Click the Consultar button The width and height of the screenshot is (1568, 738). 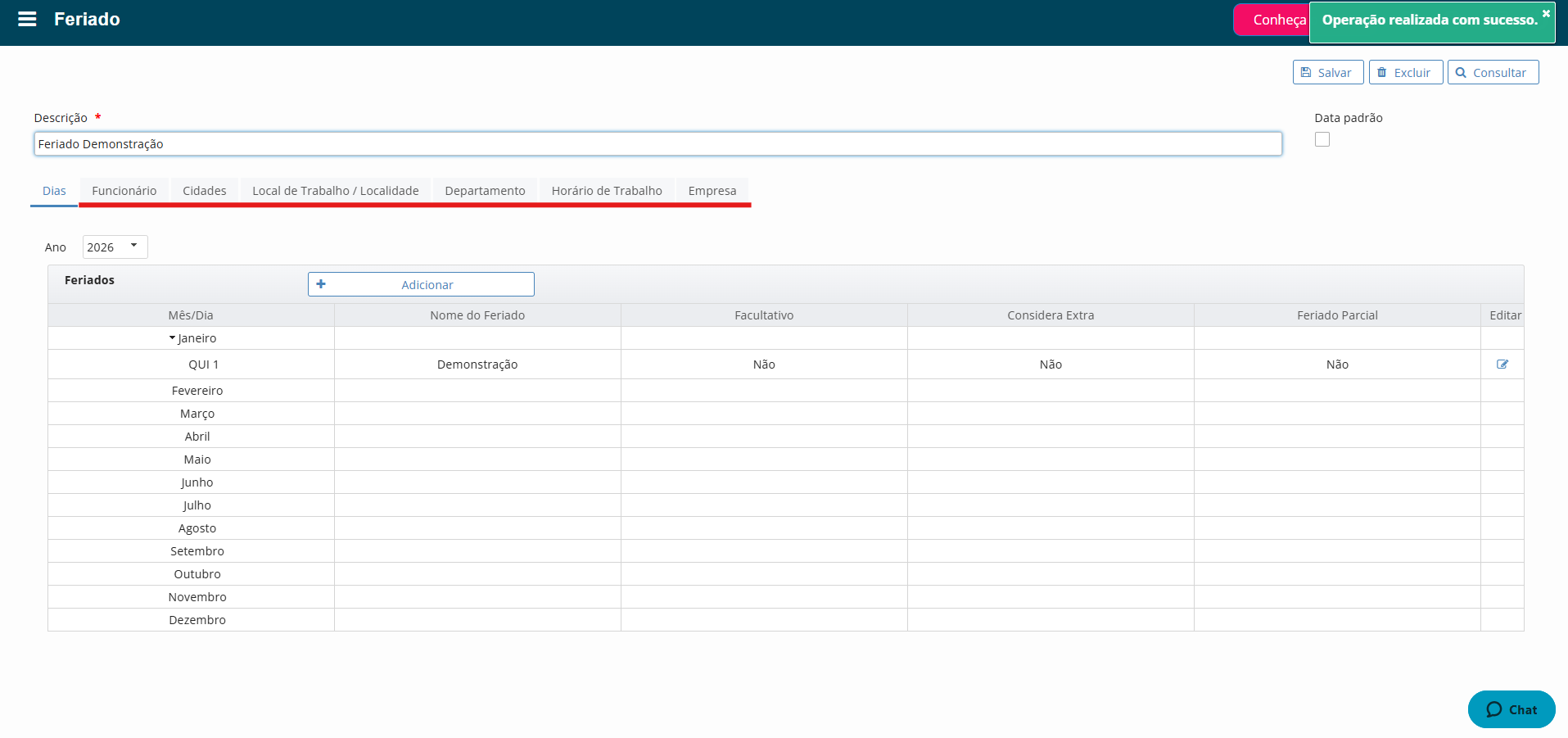[1493, 72]
